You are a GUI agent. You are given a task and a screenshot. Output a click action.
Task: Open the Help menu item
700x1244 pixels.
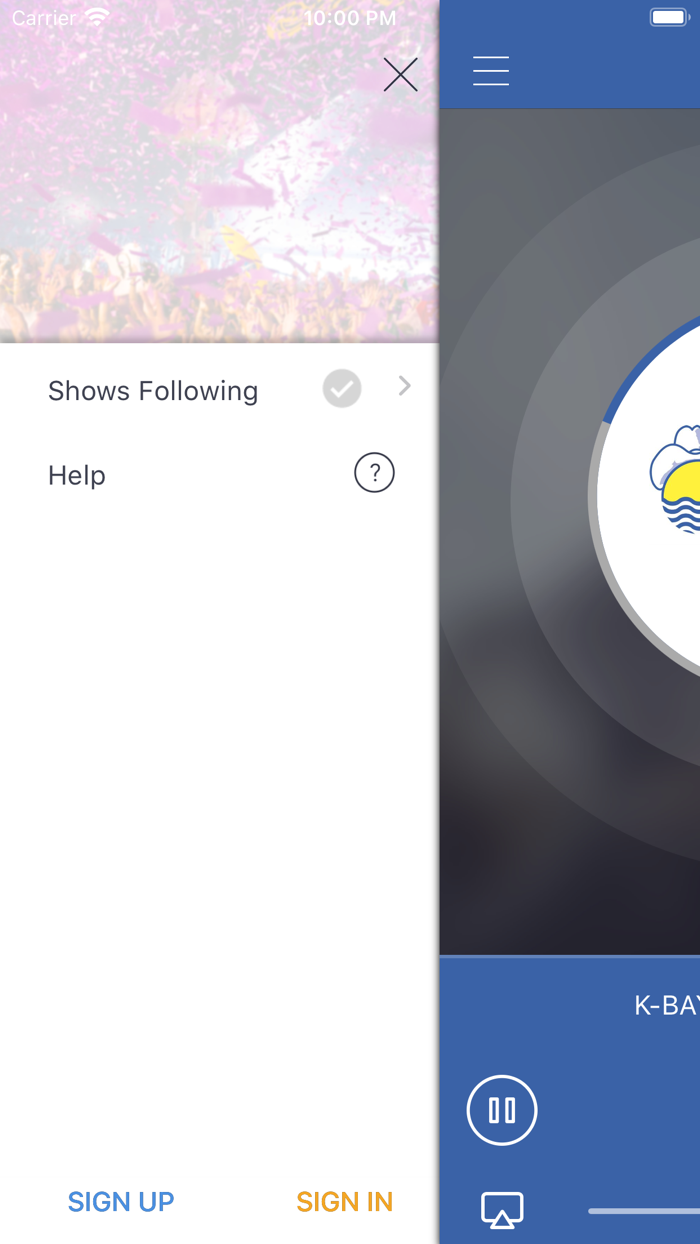tap(219, 474)
